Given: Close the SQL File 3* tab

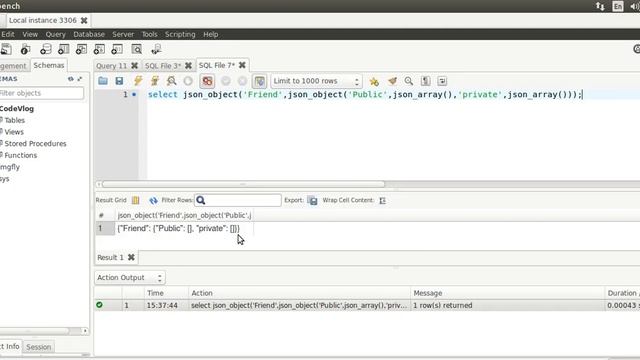Looking at the screenshot, I should tap(188, 65).
